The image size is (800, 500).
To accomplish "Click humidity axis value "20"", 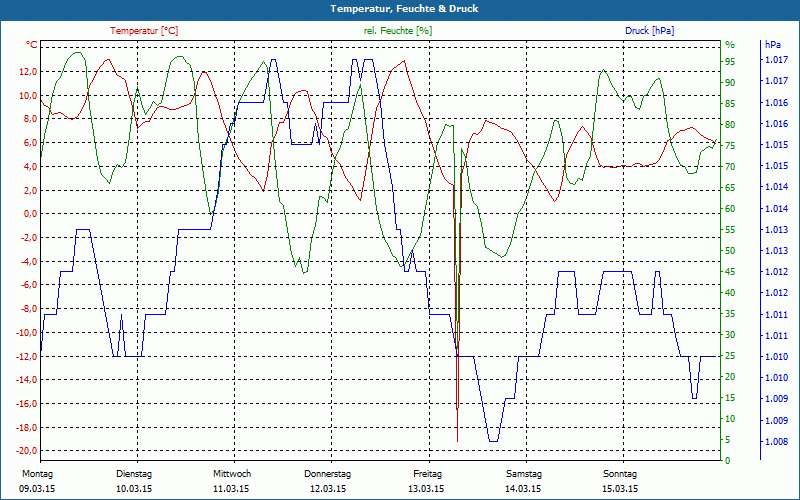I will tap(730, 377).
